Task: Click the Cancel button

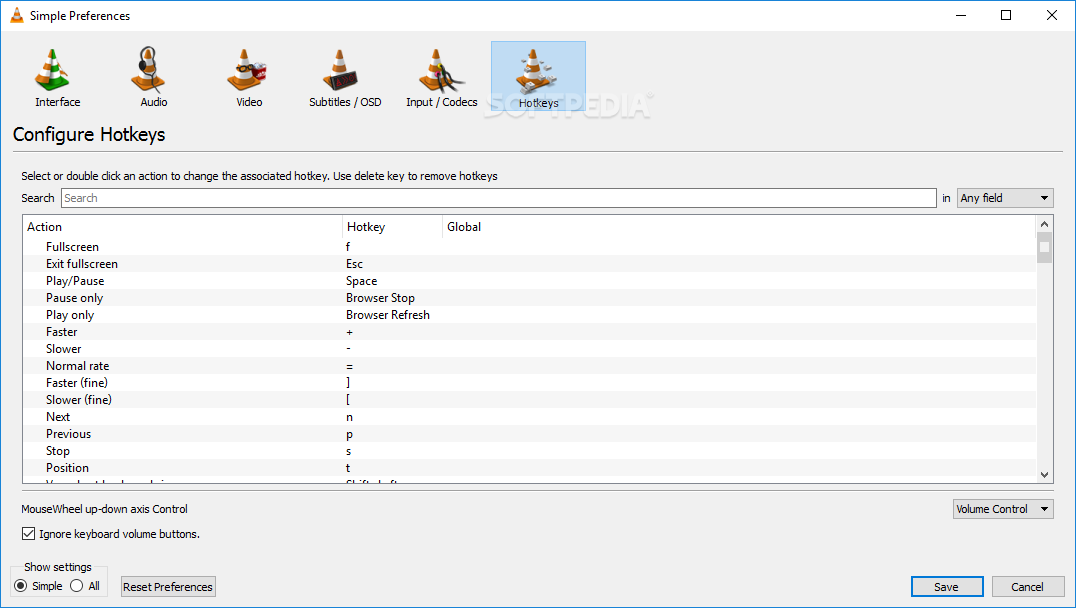Action: [1027, 587]
